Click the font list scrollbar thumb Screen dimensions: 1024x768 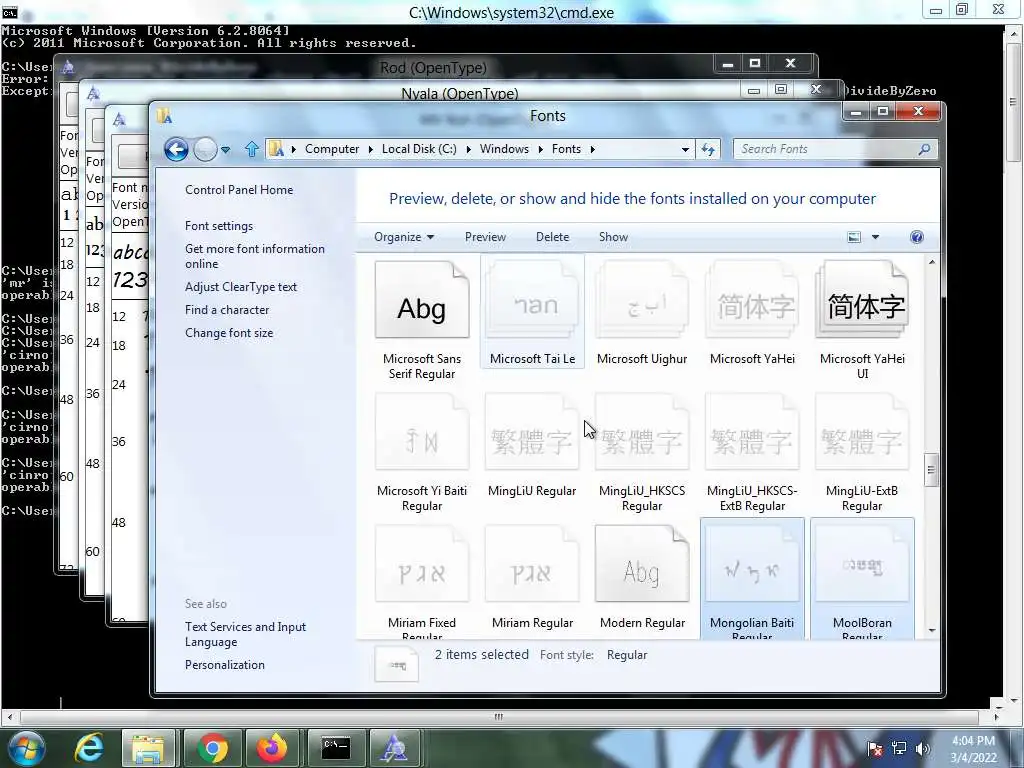931,470
